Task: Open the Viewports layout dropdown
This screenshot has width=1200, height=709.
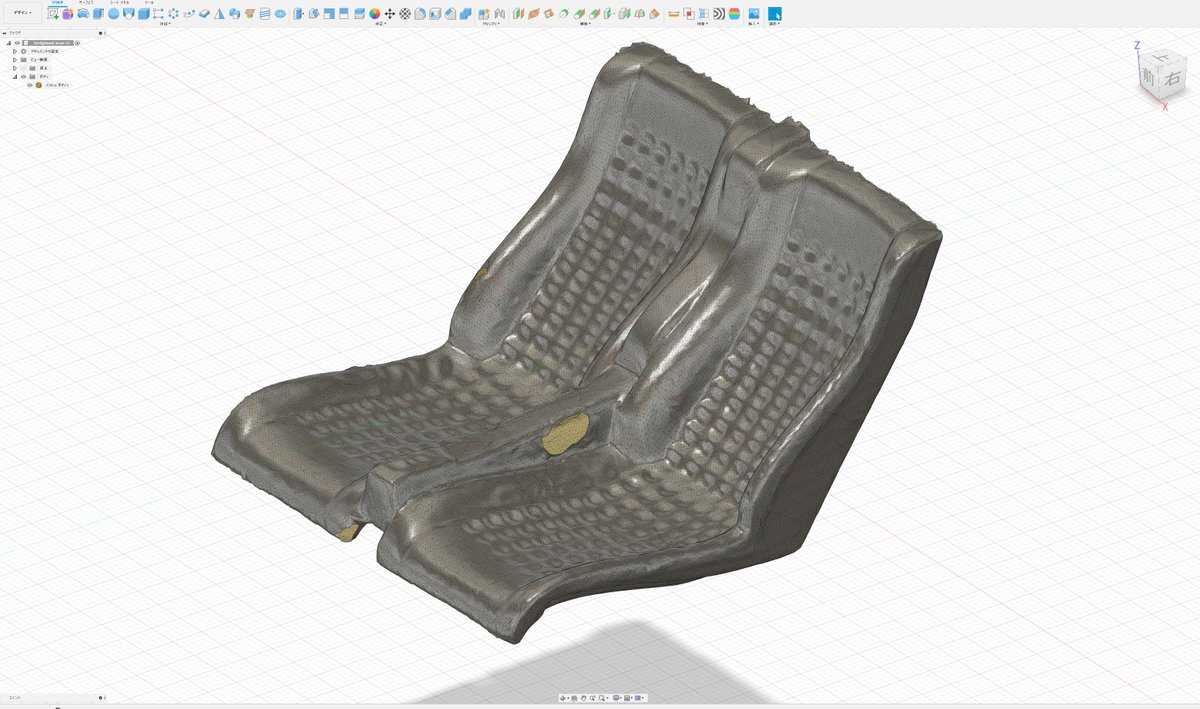Action: (x=639, y=698)
